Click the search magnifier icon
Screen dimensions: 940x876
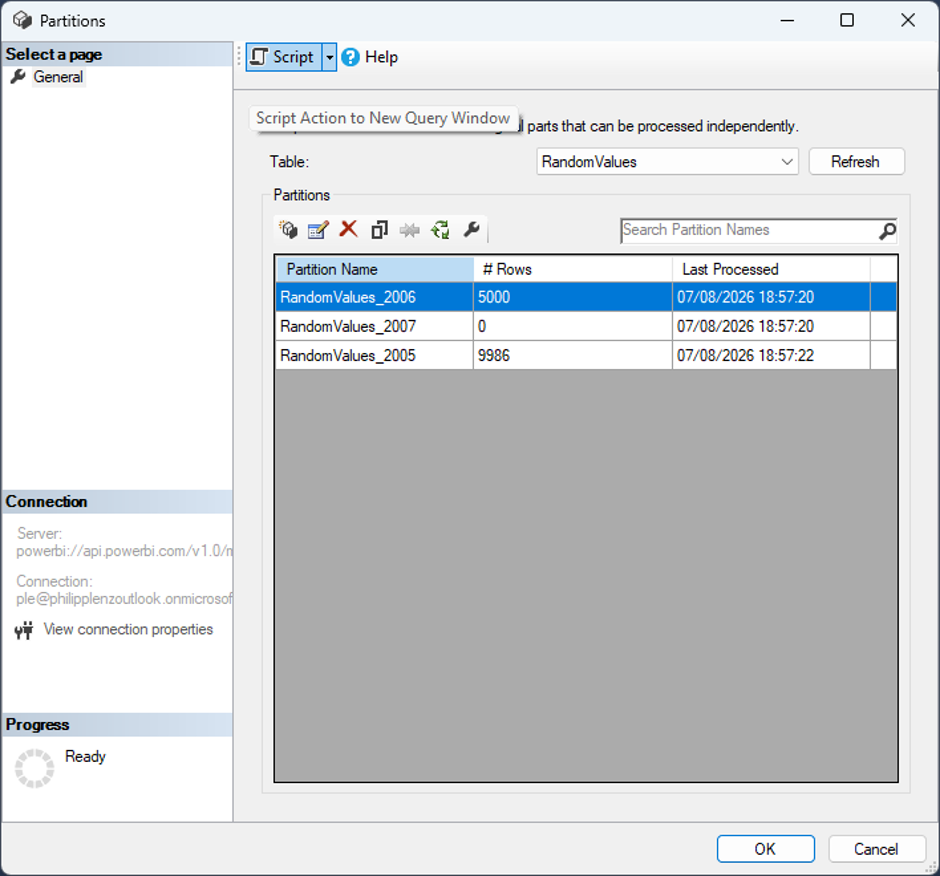pos(887,231)
